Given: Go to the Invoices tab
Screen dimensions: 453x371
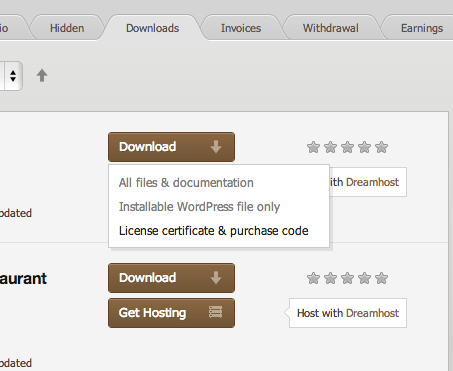Looking at the screenshot, I should pyautogui.click(x=241, y=28).
